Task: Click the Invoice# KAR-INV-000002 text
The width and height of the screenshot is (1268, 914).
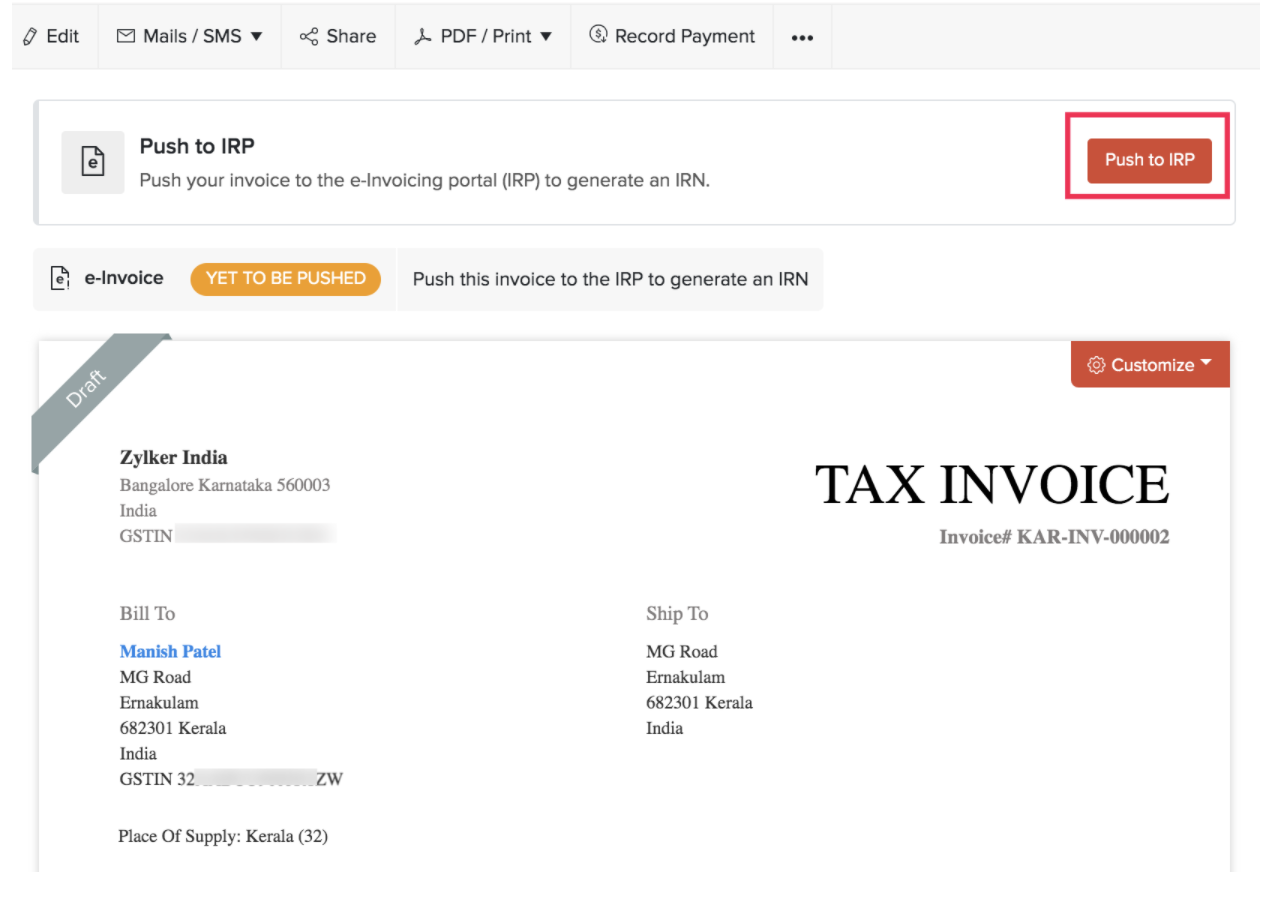Action: [1054, 537]
